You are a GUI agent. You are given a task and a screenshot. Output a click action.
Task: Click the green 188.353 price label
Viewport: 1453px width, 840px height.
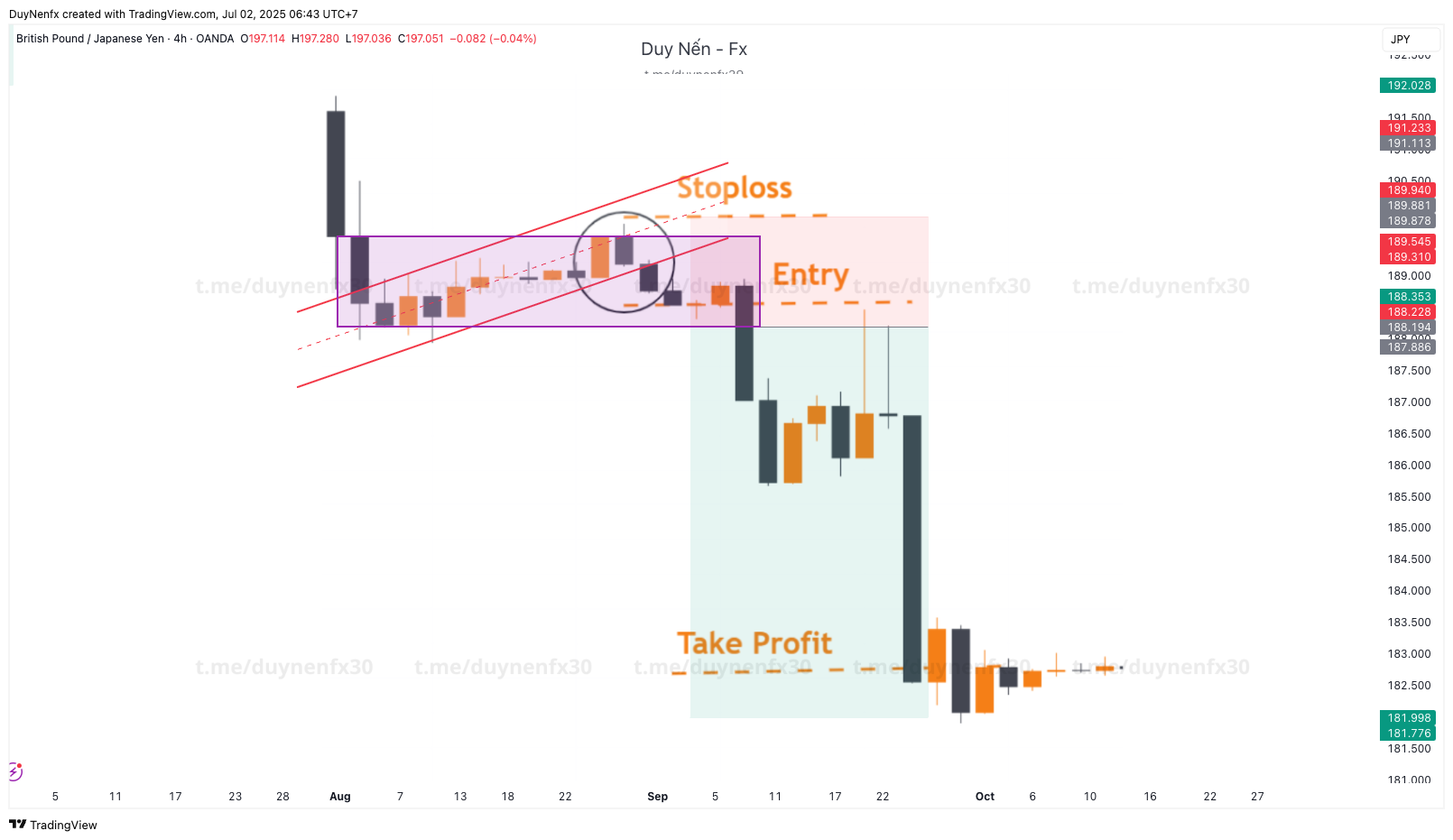1408,297
